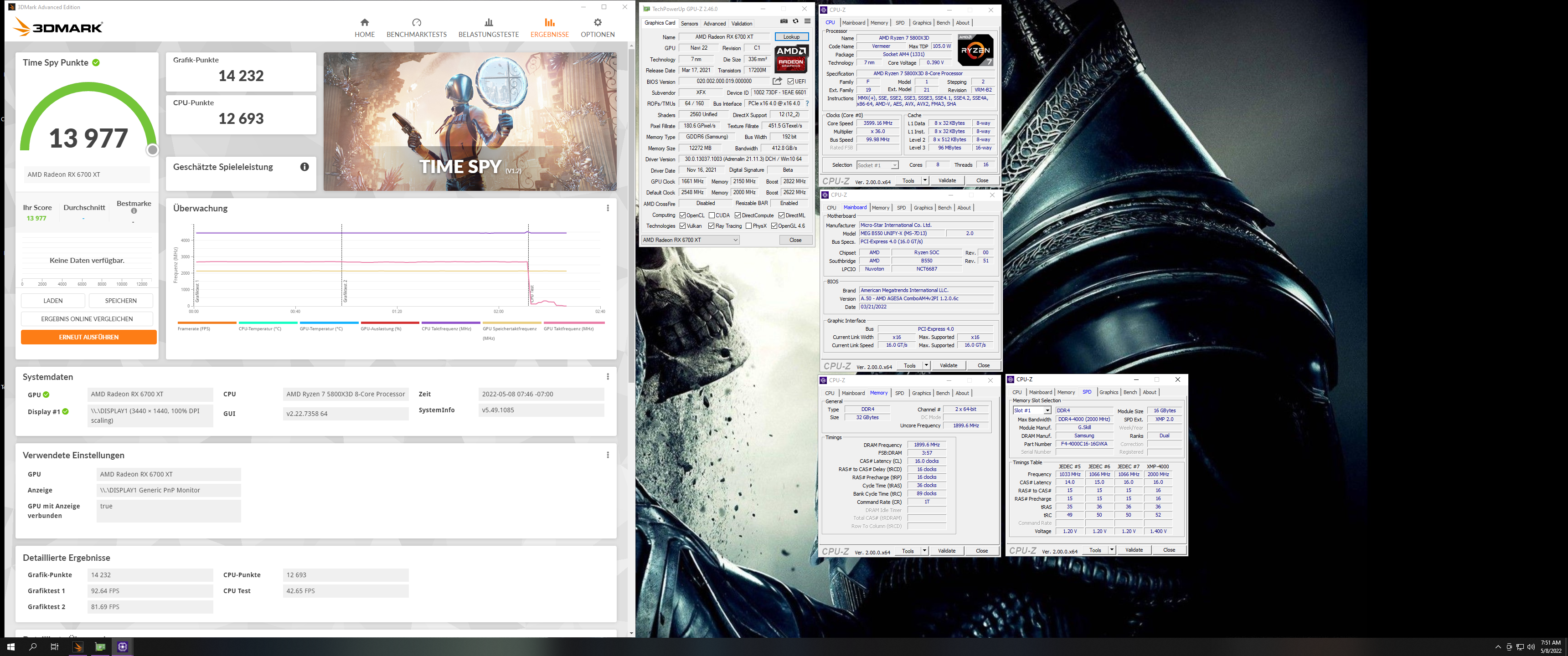This screenshot has height=656, width=1568.
Task: Open the Windows Start menu
Action: [x=10, y=647]
